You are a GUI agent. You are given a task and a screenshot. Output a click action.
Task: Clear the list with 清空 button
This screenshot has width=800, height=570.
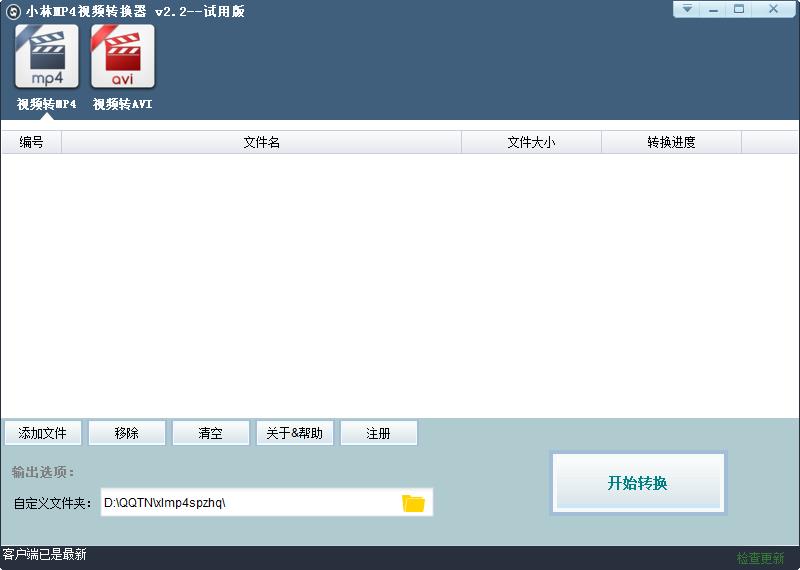210,433
